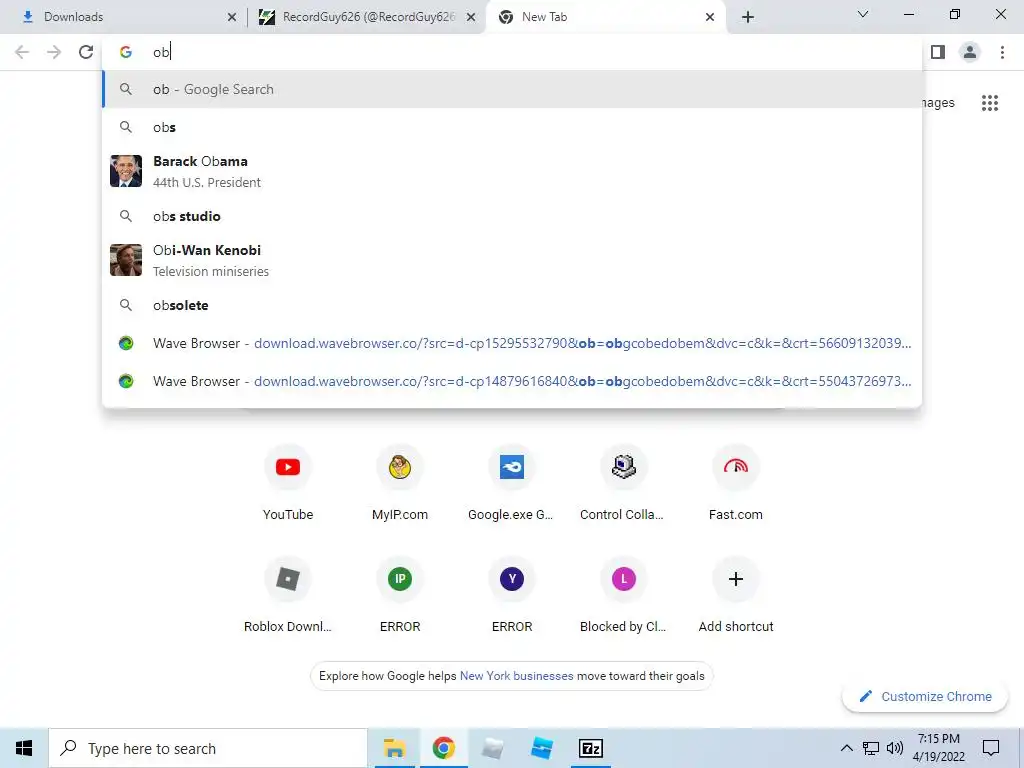Choose the 'obs studio' suggestion
The image size is (1024, 768).
pos(512,216)
